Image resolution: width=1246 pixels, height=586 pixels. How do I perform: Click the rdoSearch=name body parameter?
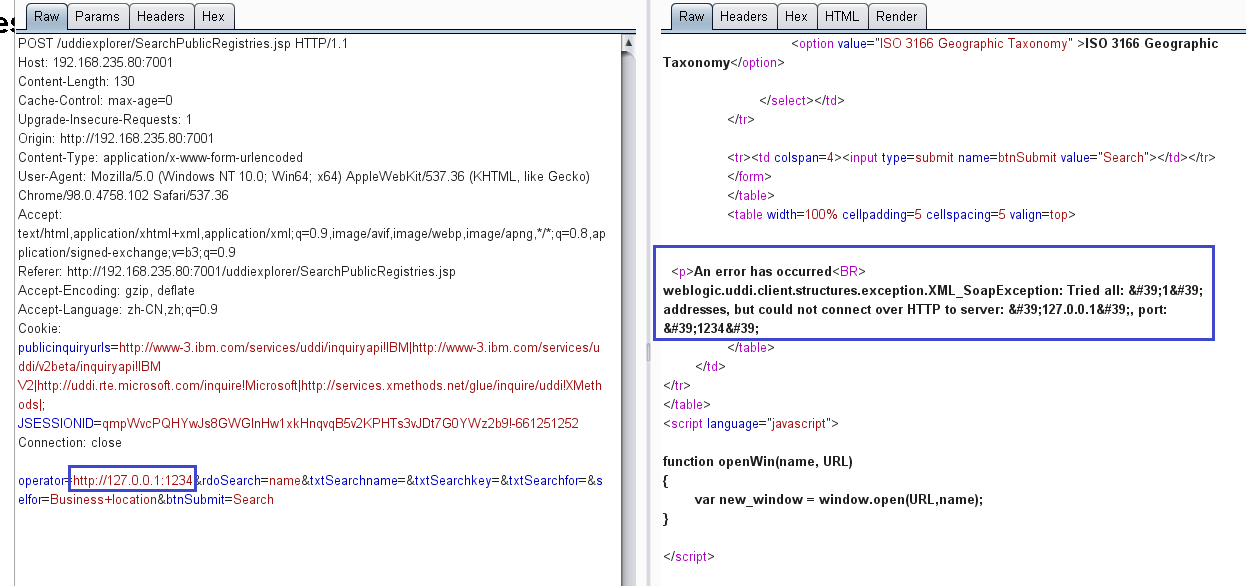251,481
